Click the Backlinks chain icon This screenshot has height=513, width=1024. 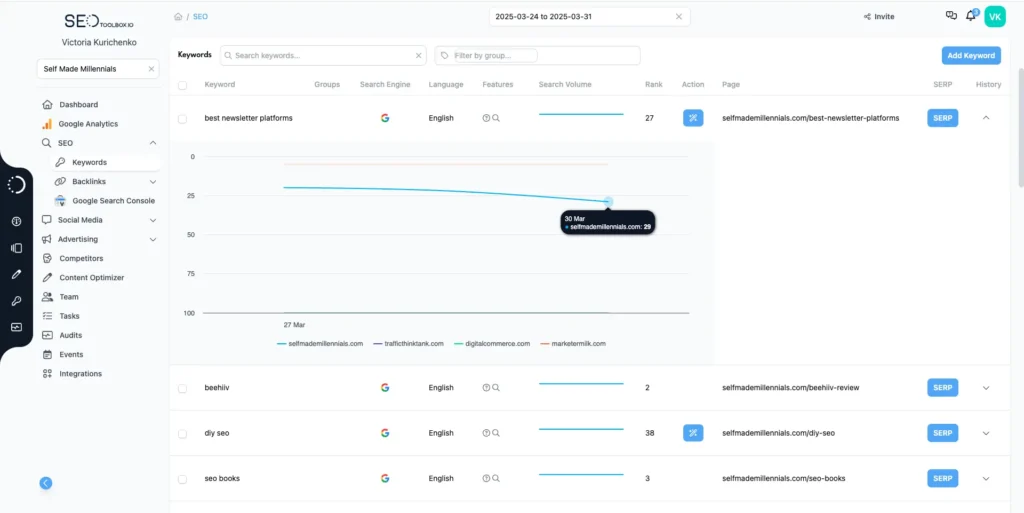[60, 181]
